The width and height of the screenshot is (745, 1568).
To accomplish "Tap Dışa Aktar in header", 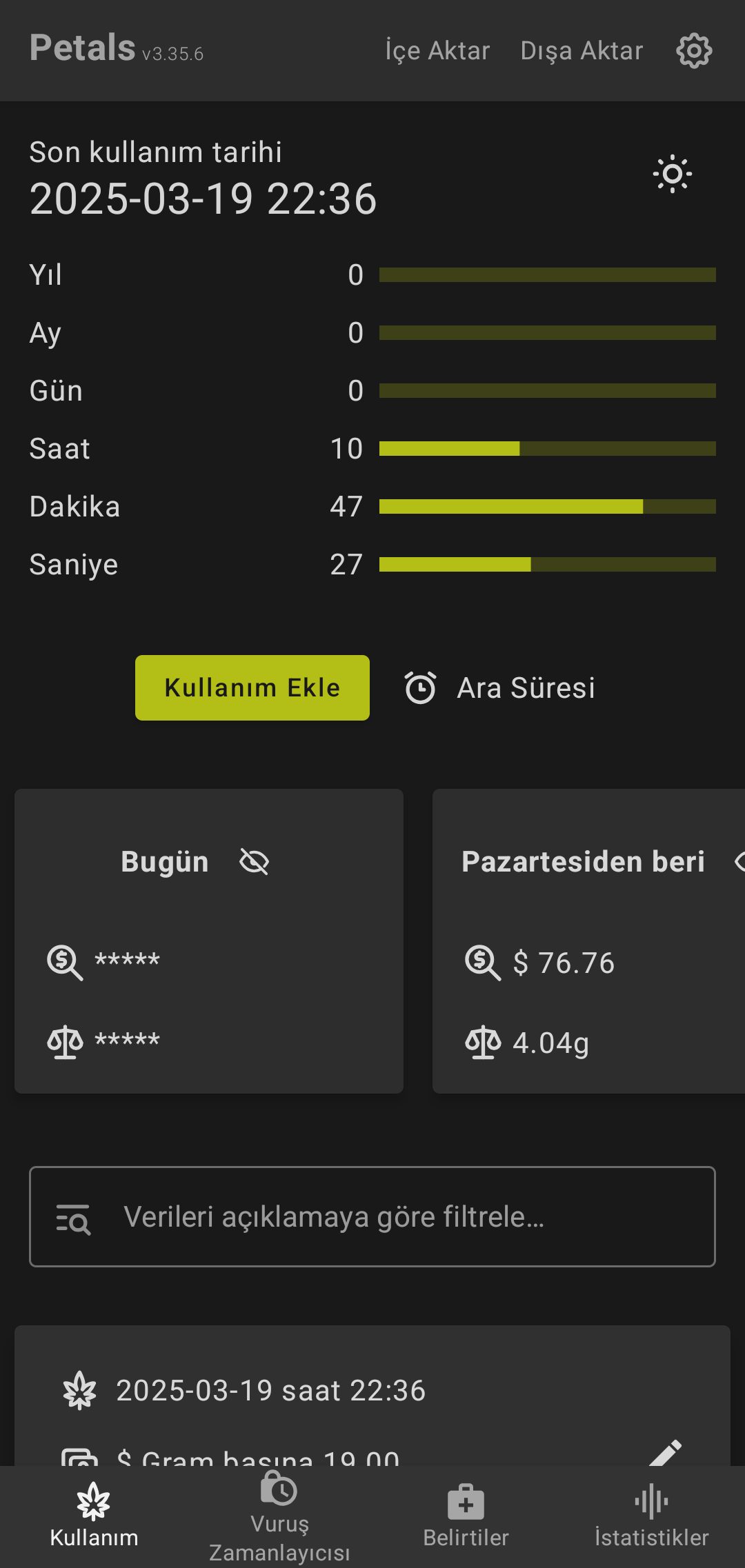I will [582, 51].
